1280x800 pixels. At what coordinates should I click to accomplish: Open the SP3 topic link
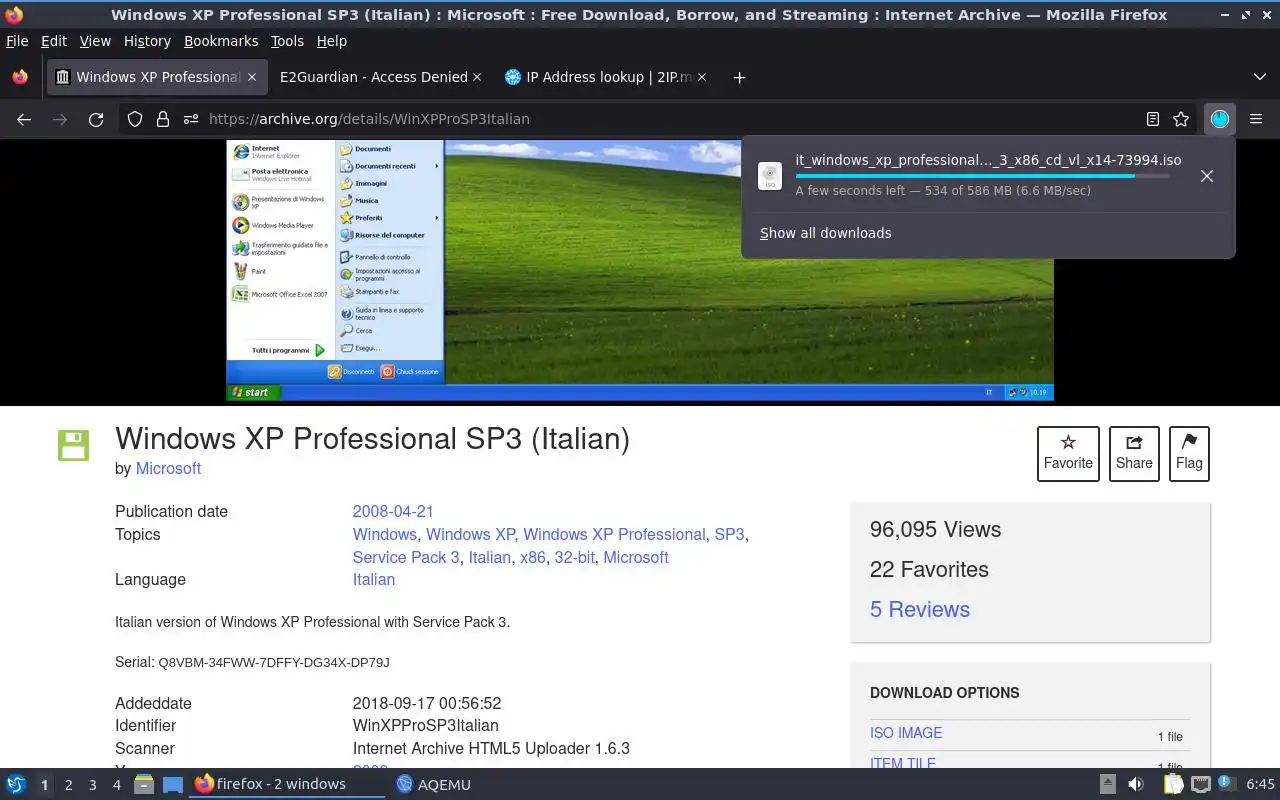(x=729, y=534)
